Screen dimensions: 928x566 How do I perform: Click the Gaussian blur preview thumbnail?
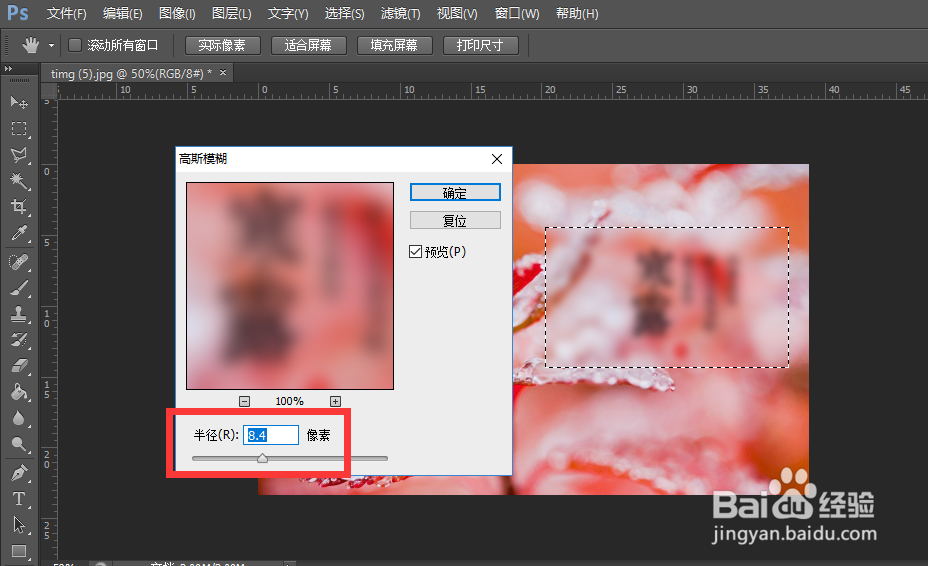click(290, 286)
